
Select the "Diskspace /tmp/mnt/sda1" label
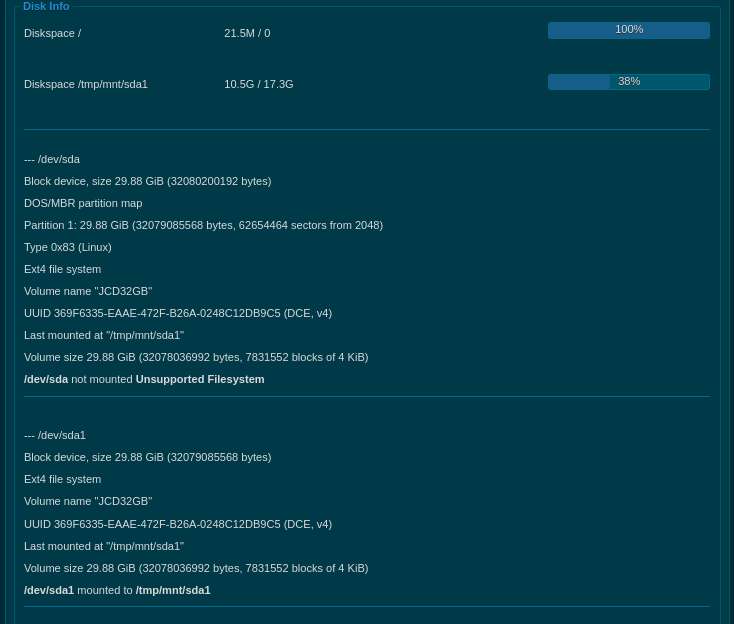(86, 84)
